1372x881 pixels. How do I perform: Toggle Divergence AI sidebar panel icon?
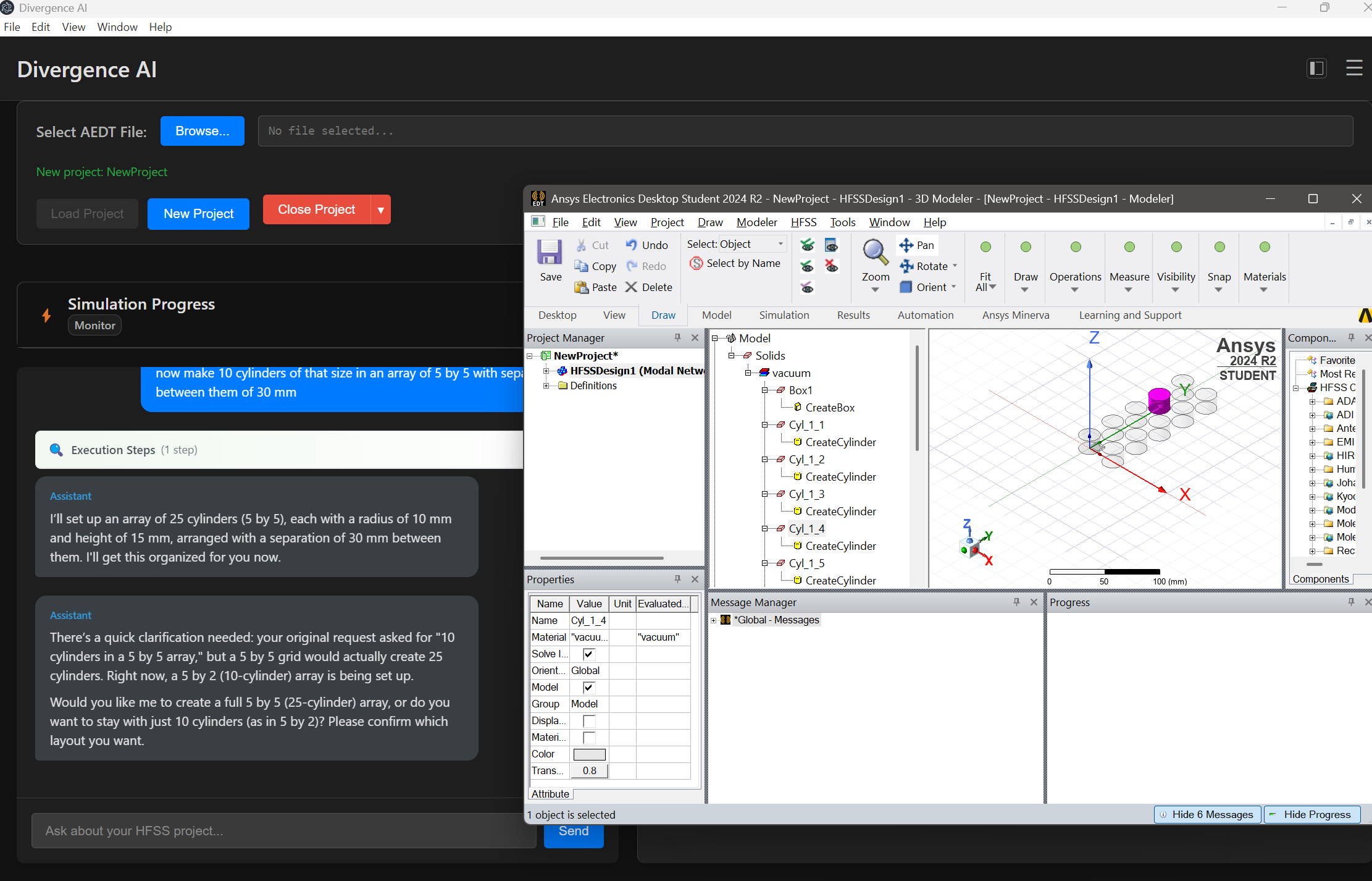coord(1316,68)
